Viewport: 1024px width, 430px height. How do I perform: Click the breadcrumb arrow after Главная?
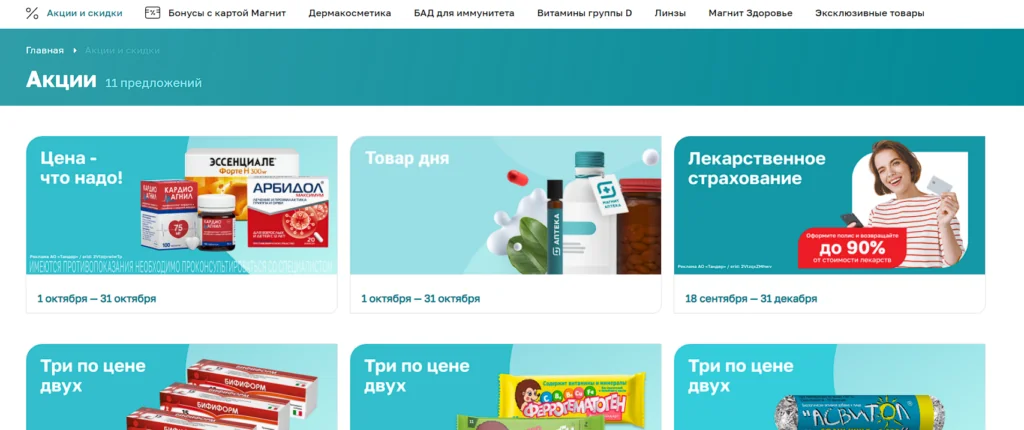click(75, 50)
